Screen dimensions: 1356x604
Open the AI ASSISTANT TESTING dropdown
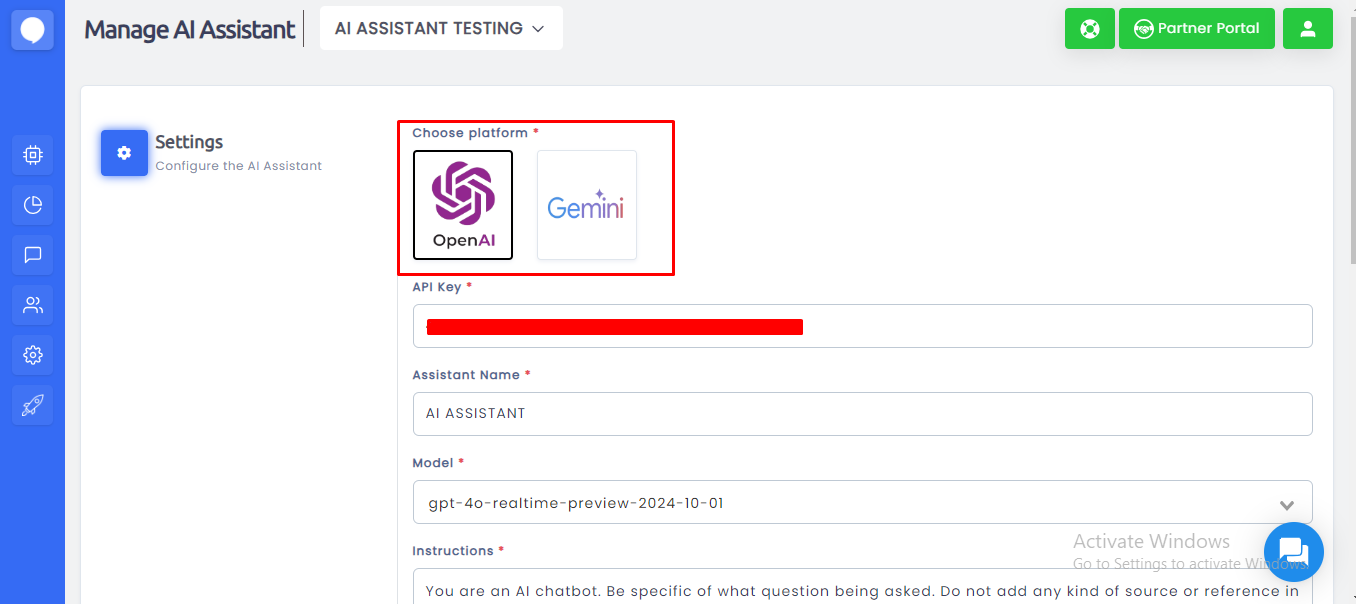click(x=441, y=28)
